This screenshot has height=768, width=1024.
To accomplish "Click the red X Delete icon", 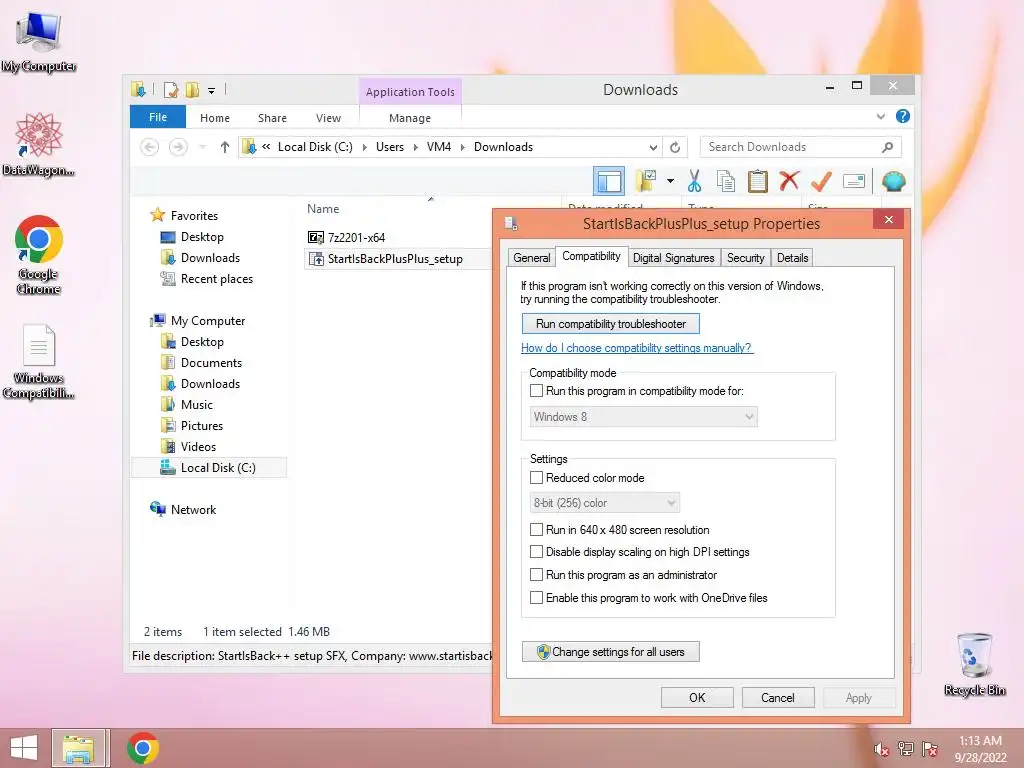I will point(790,181).
